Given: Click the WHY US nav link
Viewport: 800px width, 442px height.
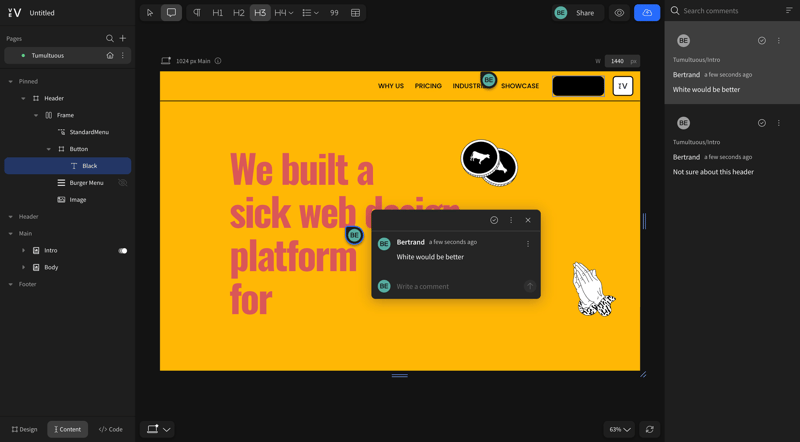Looking at the screenshot, I should tap(391, 86).
